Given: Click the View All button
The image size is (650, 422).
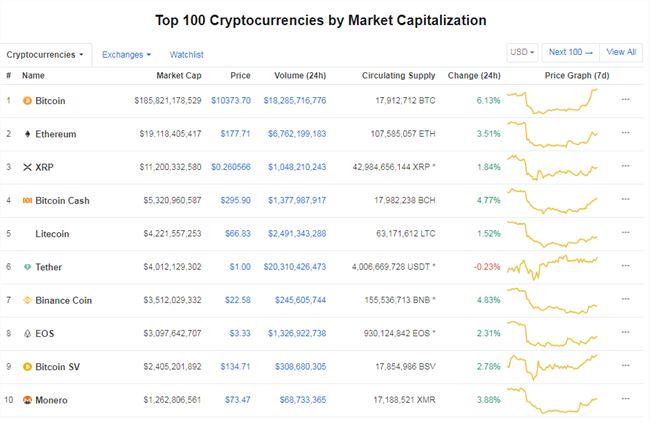Looking at the screenshot, I should pyautogui.click(x=621, y=52).
